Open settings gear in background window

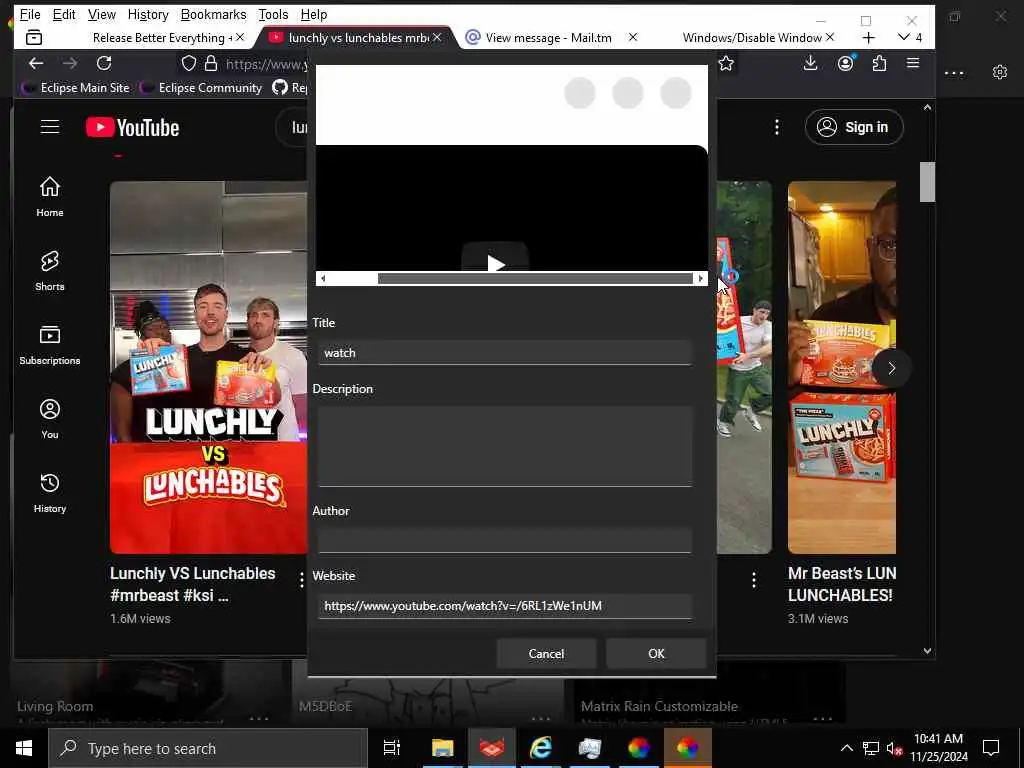pos(1000,72)
